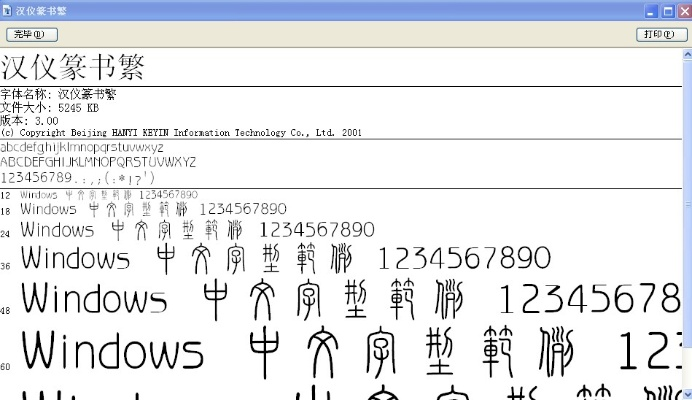The height and width of the screenshot is (400, 692).
Task: Click the 12-point Windows sample line
Action: (x=108, y=194)
